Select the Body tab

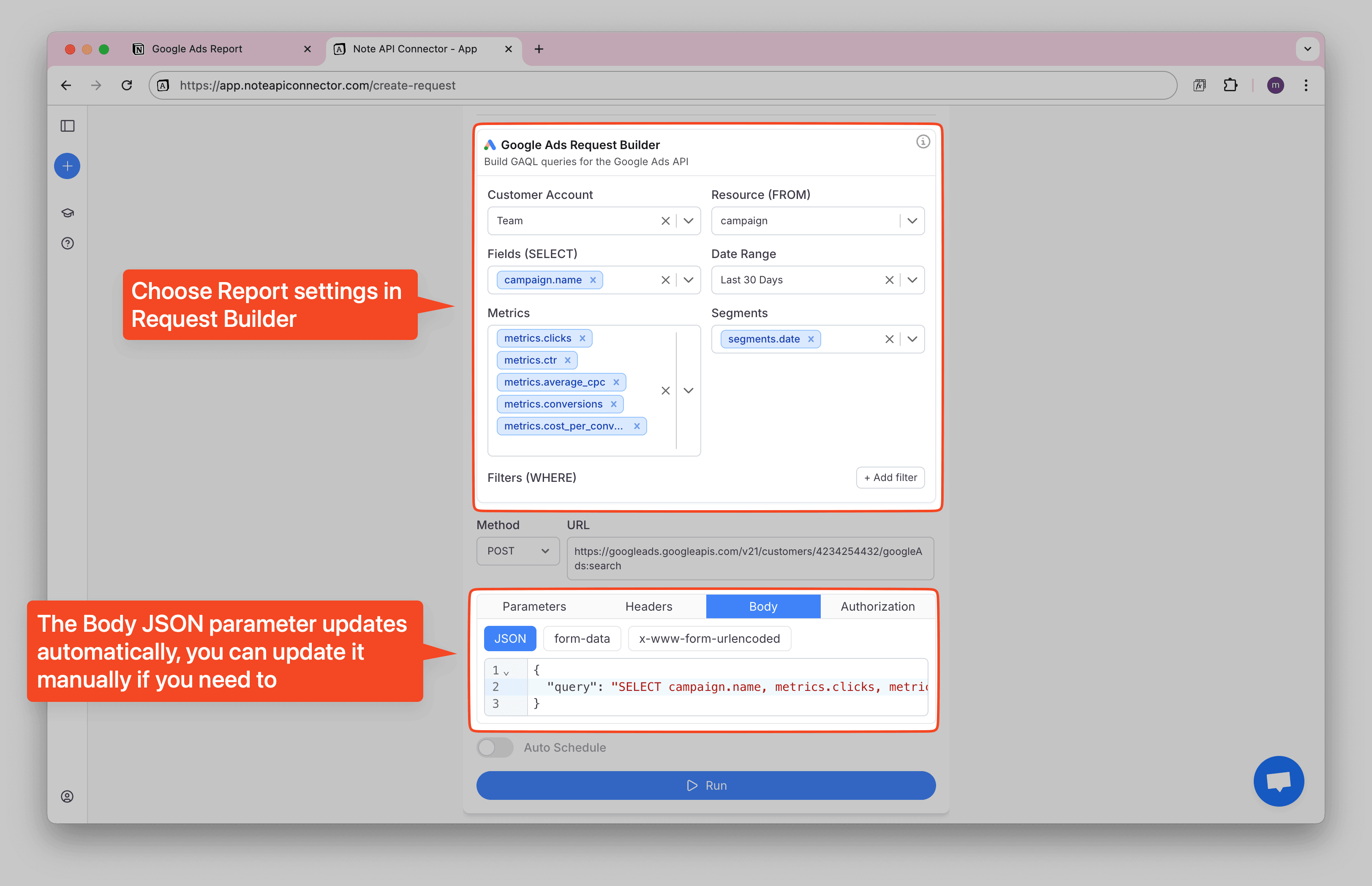coord(763,606)
